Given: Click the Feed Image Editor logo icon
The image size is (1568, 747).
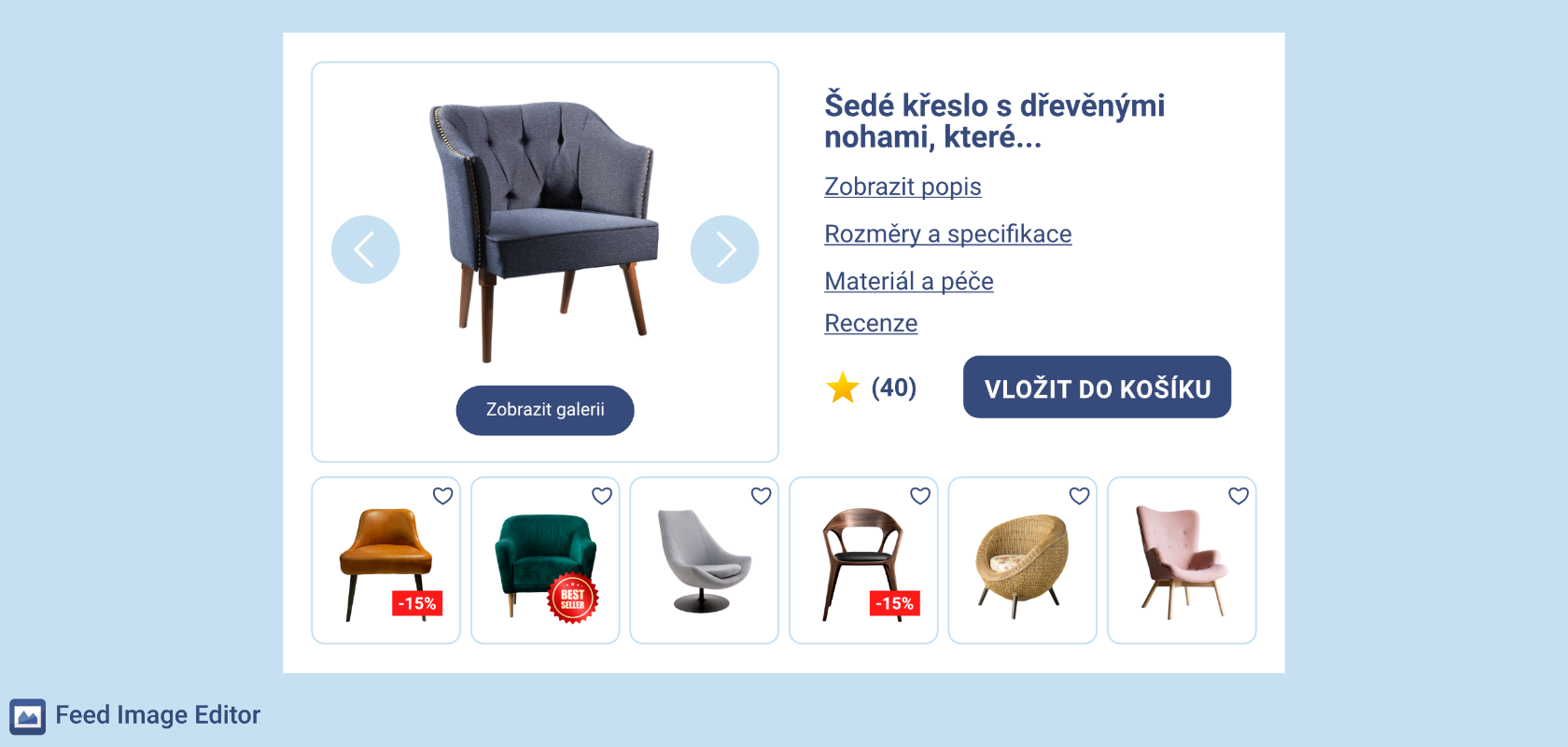Looking at the screenshot, I should click(28, 716).
